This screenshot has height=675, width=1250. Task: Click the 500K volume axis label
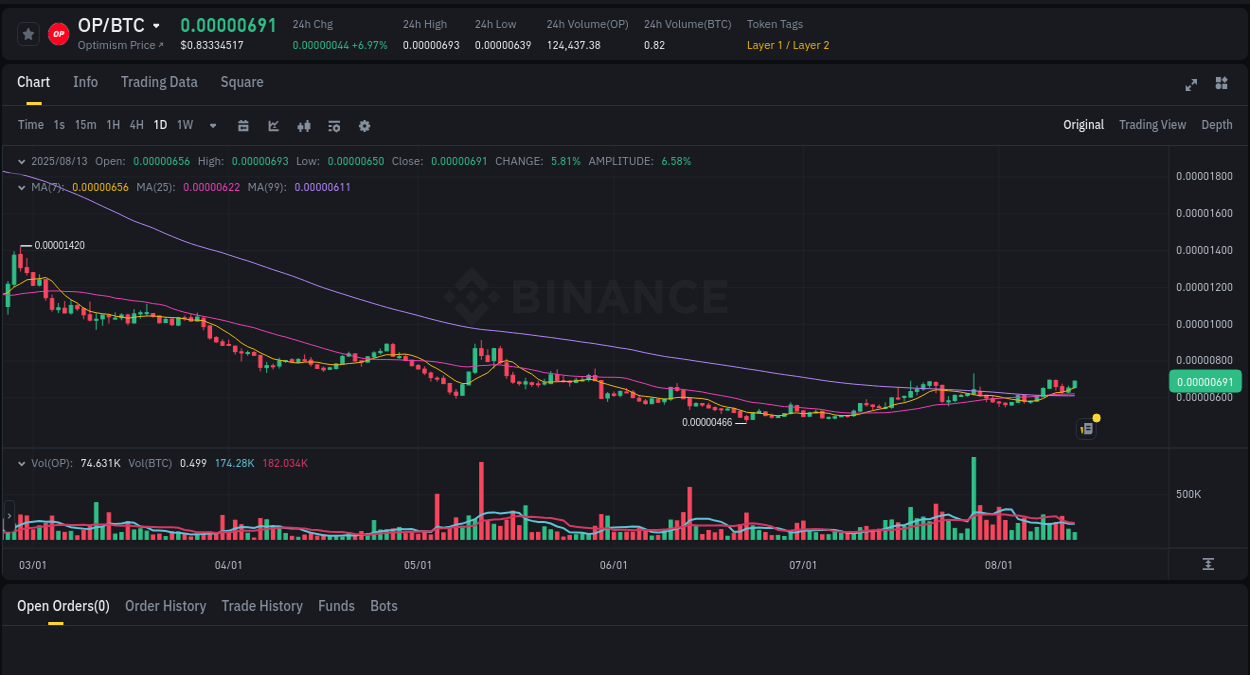1188,494
